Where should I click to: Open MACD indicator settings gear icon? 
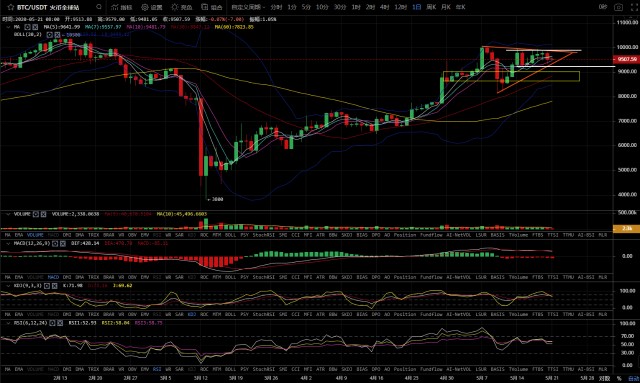point(55,243)
